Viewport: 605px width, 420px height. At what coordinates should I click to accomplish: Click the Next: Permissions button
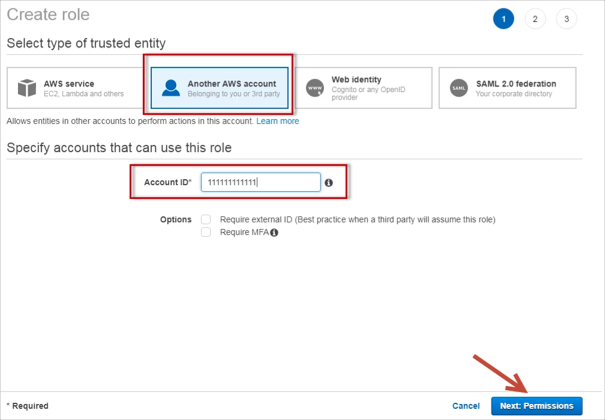coord(536,406)
